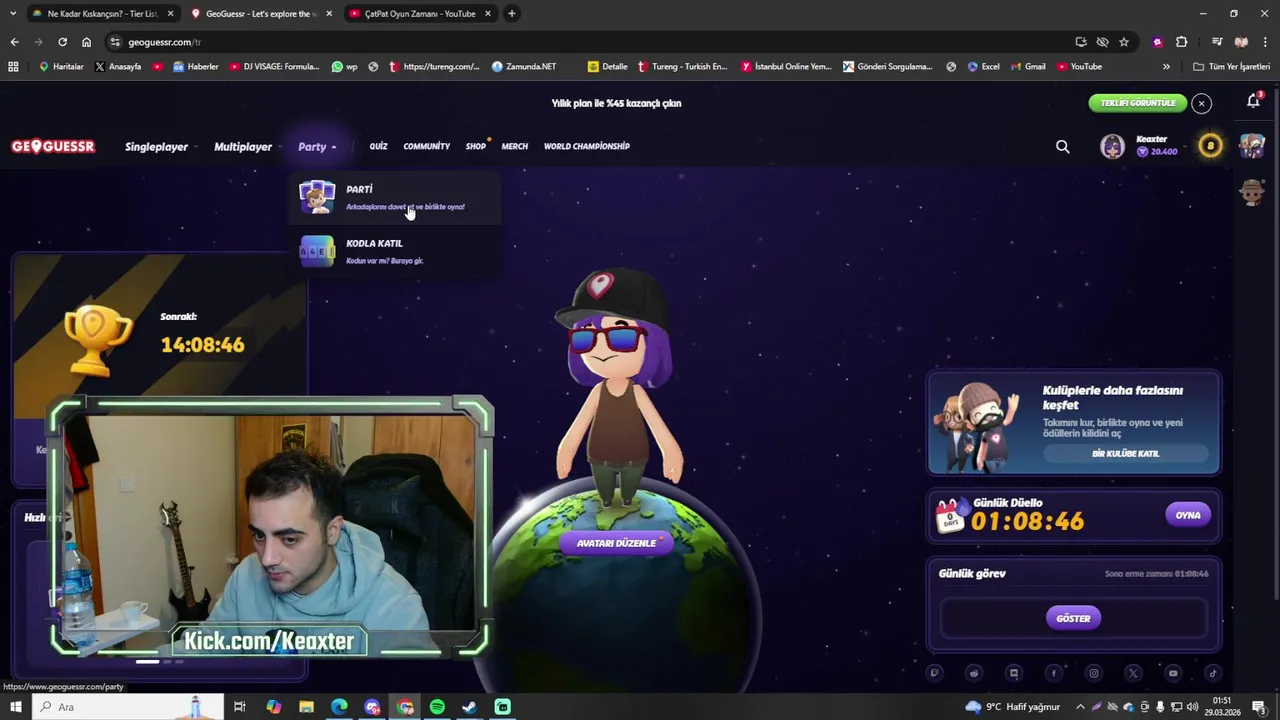Open a new browser tab
1280x720 pixels.
tap(511, 13)
